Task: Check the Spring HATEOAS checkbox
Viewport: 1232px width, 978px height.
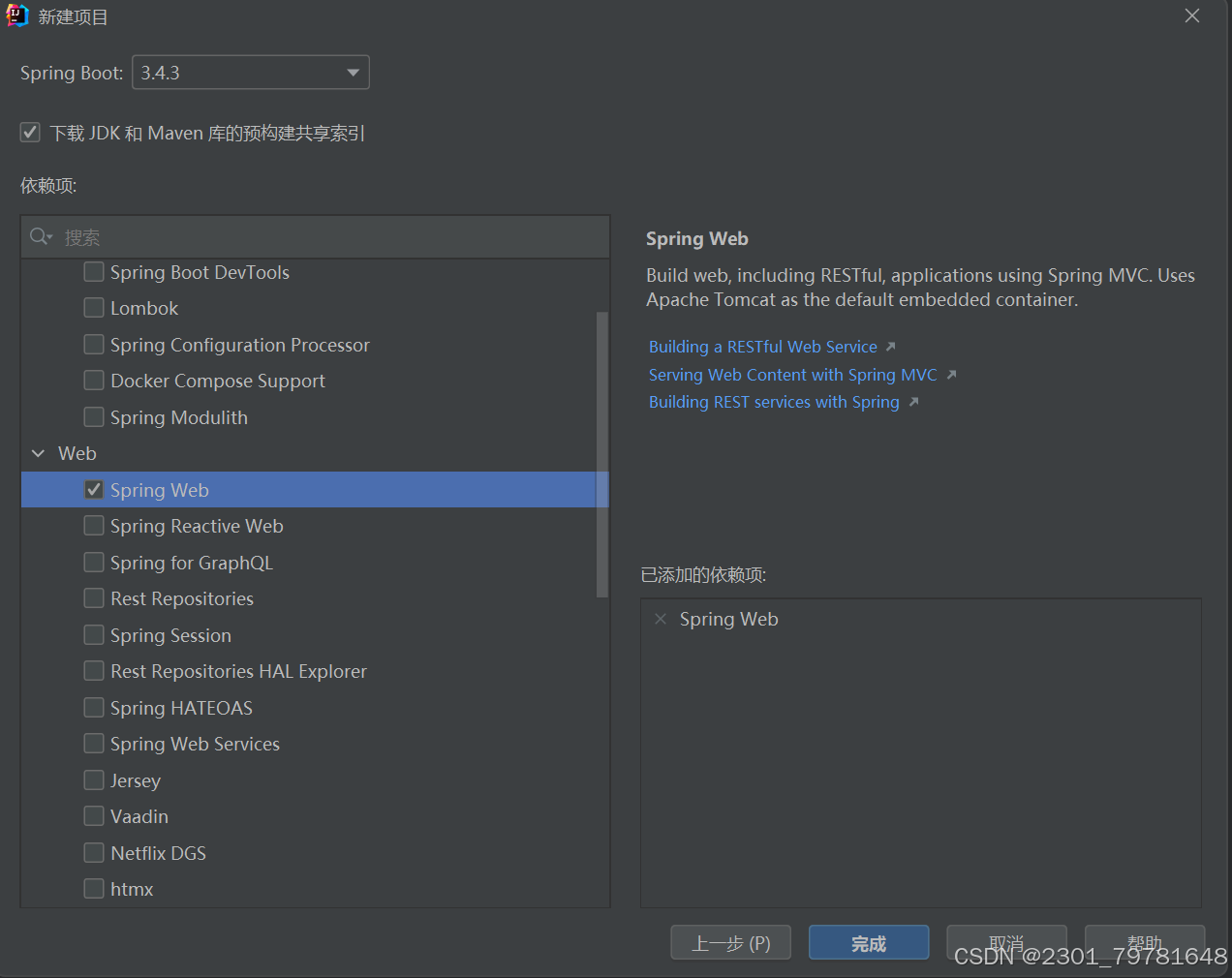Action: [x=94, y=707]
